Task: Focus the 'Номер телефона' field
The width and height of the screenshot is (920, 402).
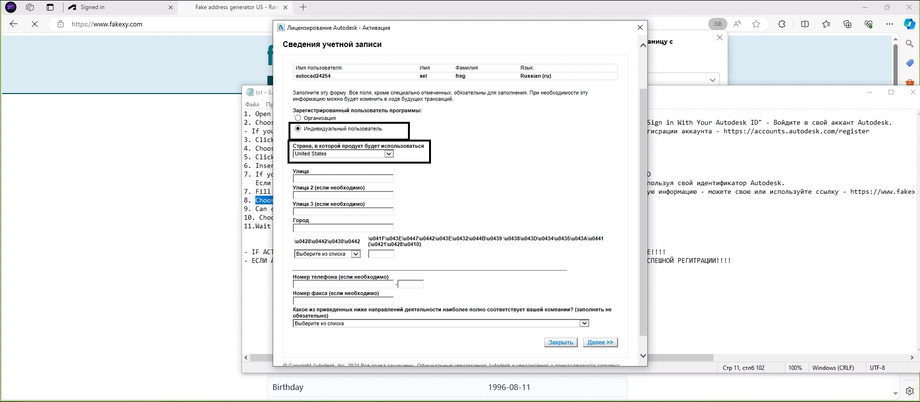Action: pyautogui.click(x=343, y=284)
